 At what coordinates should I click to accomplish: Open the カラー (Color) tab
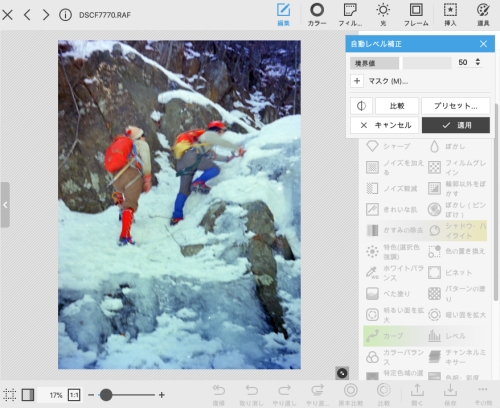317,14
